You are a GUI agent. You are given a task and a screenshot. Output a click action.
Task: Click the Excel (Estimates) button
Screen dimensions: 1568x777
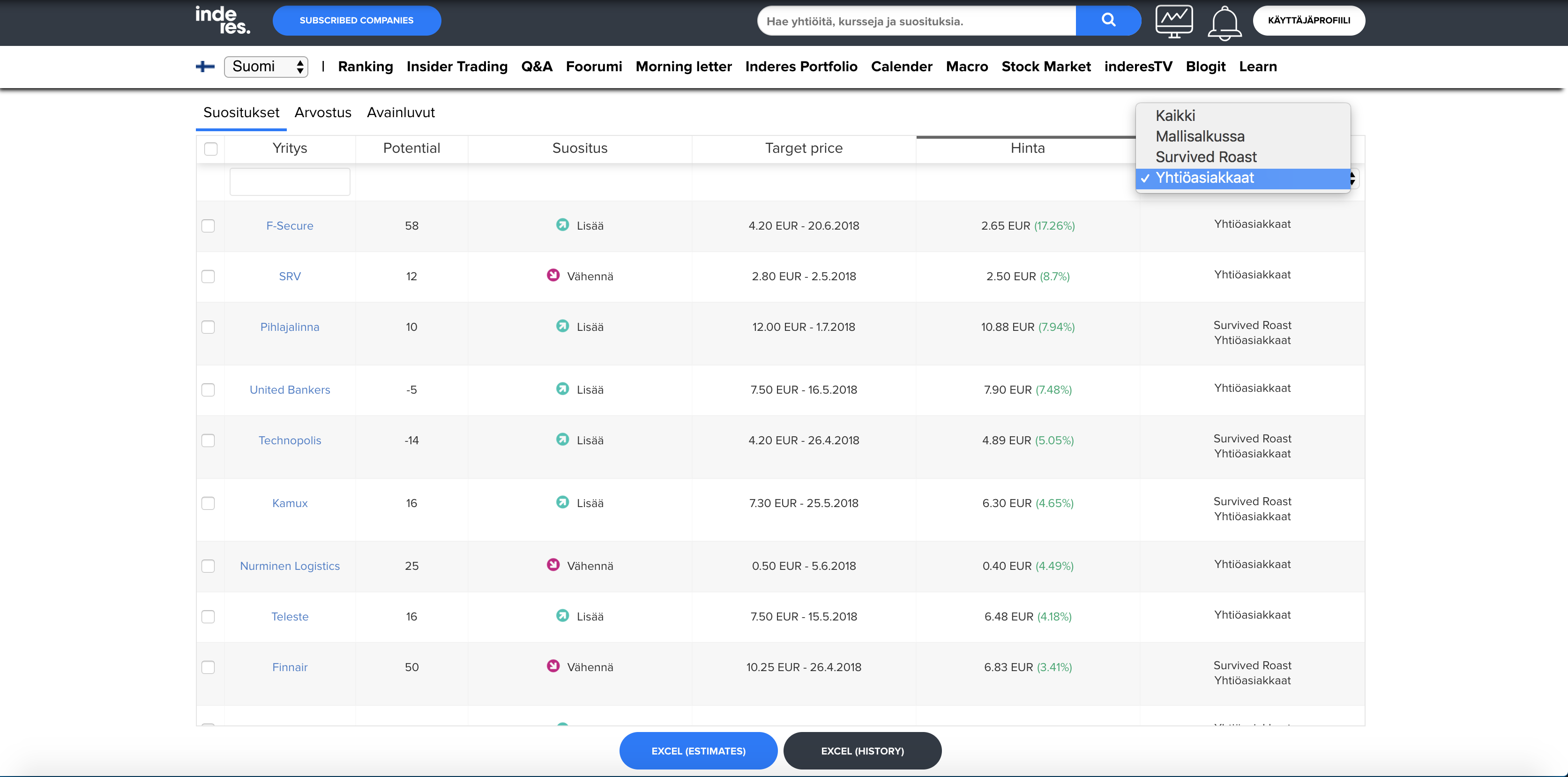pyautogui.click(x=698, y=751)
